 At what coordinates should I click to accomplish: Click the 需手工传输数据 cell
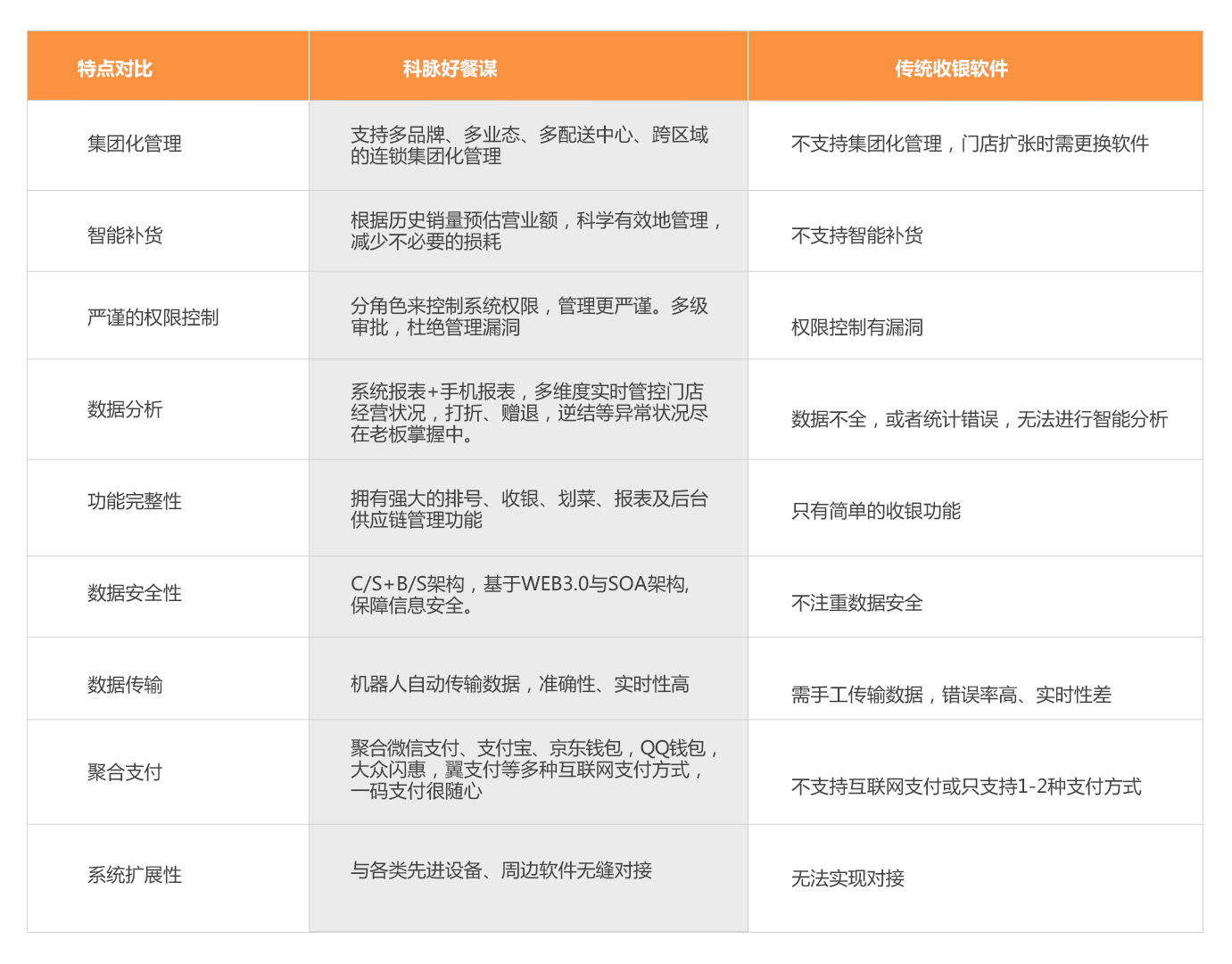tap(975, 679)
